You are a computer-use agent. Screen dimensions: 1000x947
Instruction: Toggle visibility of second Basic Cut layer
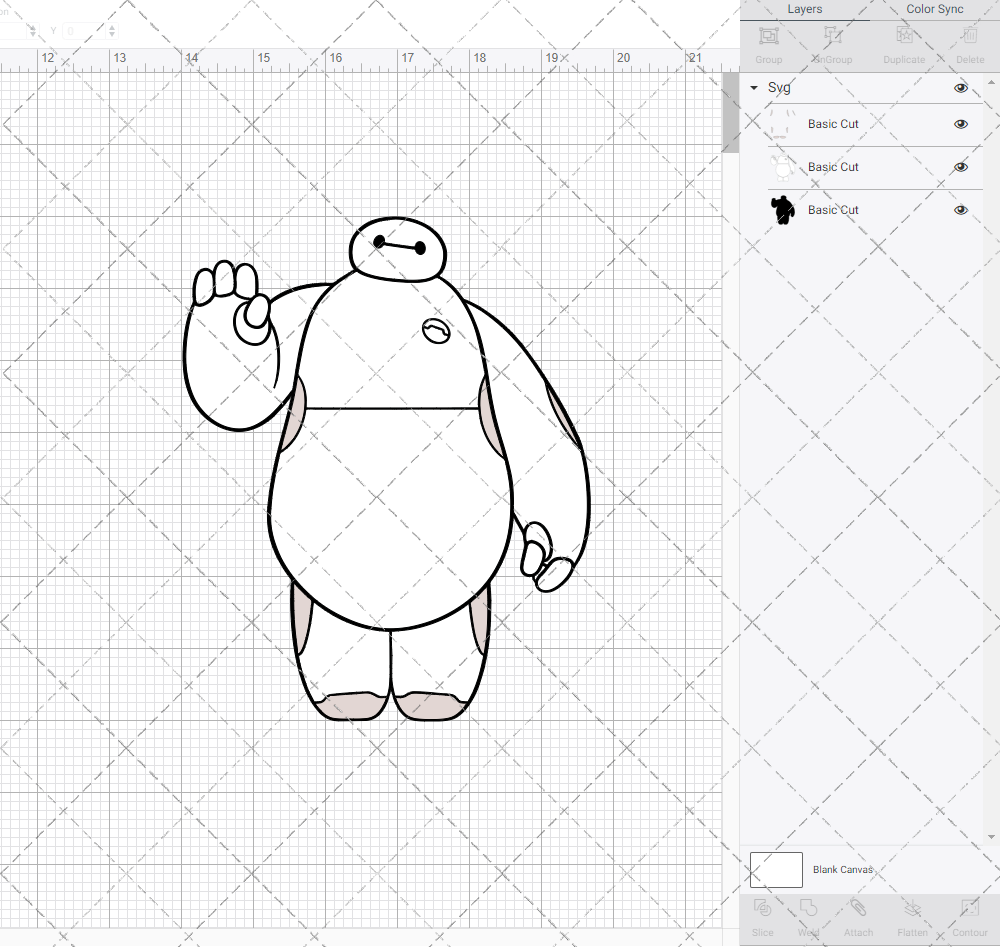pyautogui.click(x=960, y=167)
